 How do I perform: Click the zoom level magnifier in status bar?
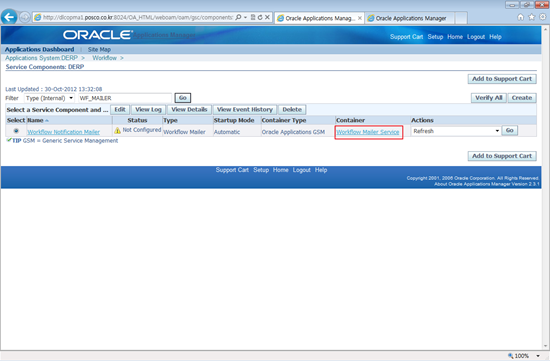[511, 356]
